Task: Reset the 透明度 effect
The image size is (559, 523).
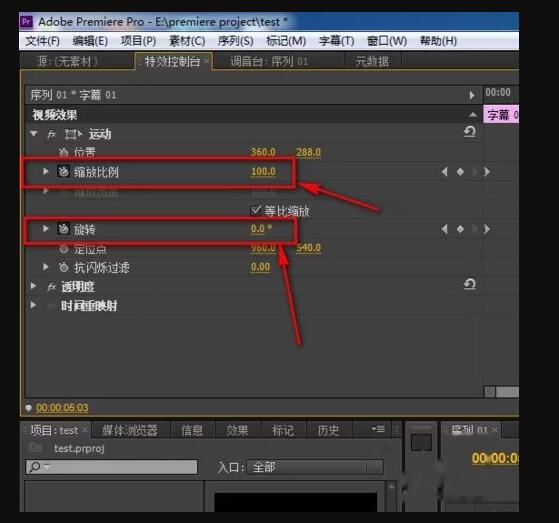Action: pyautogui.click(x=470, y=284)
